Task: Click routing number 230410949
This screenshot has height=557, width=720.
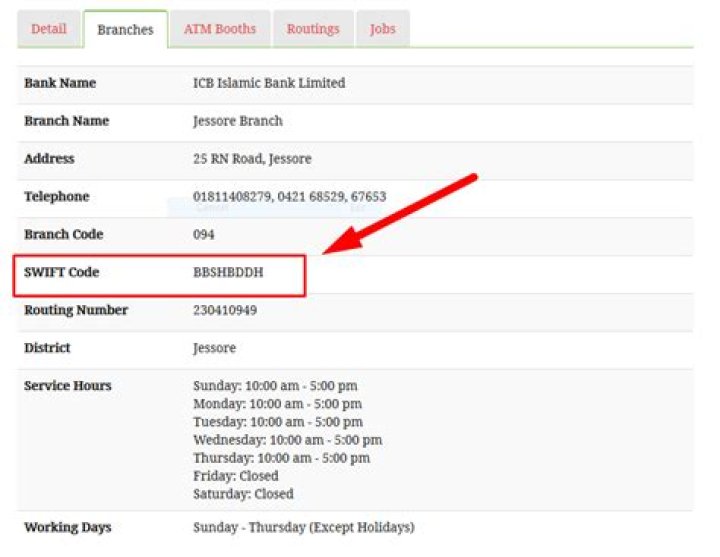Action: (x=225, y=310)
